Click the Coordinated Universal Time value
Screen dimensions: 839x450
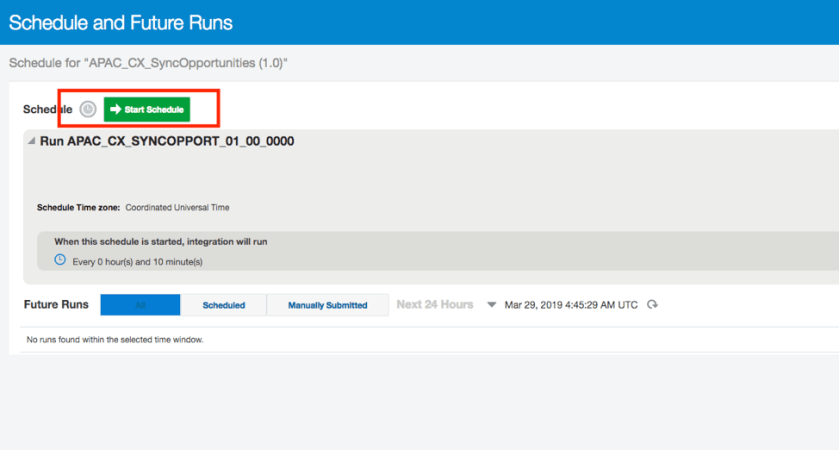click(x=177, y=208)
